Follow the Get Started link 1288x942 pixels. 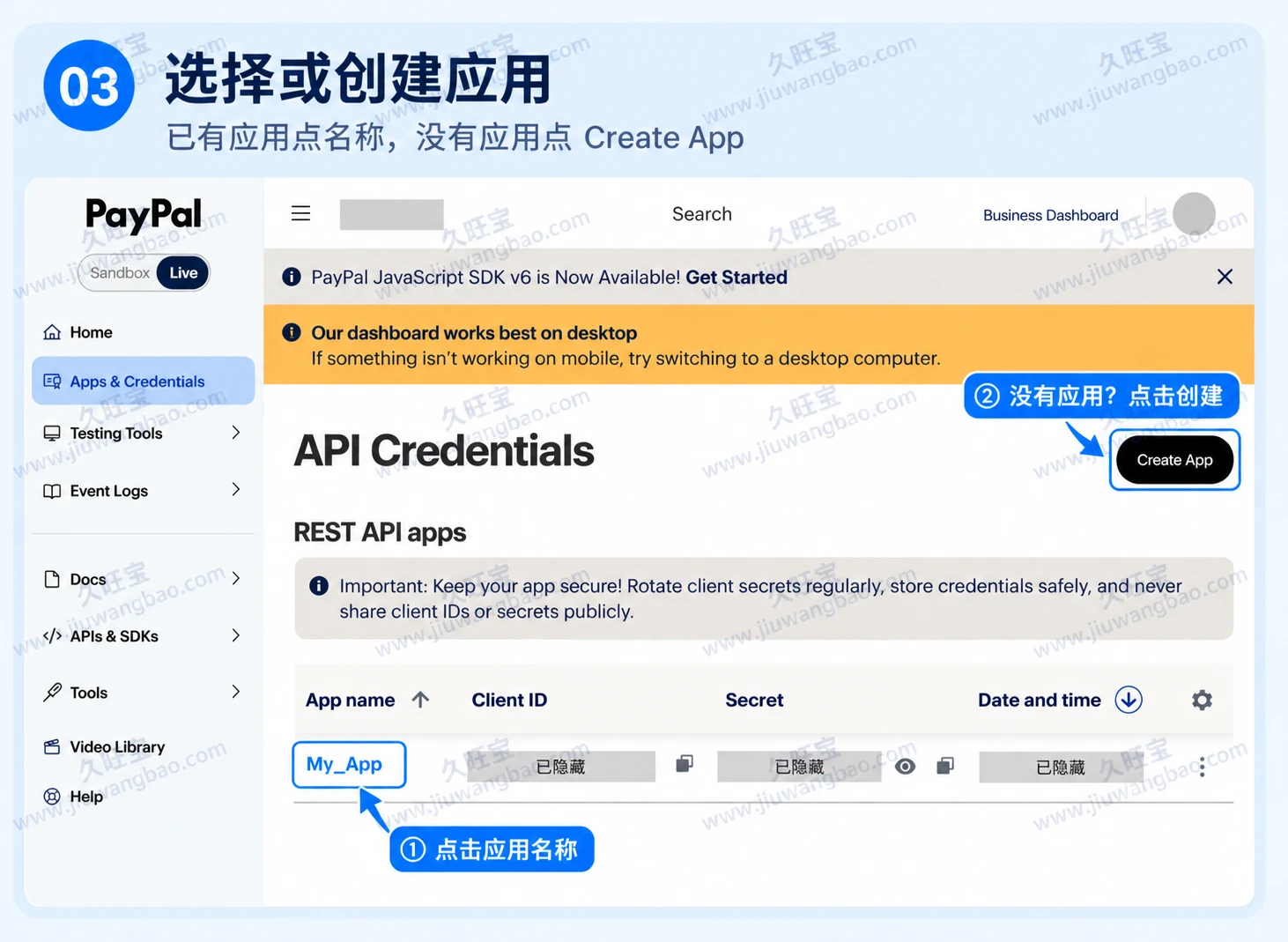[x=737, y=277]
